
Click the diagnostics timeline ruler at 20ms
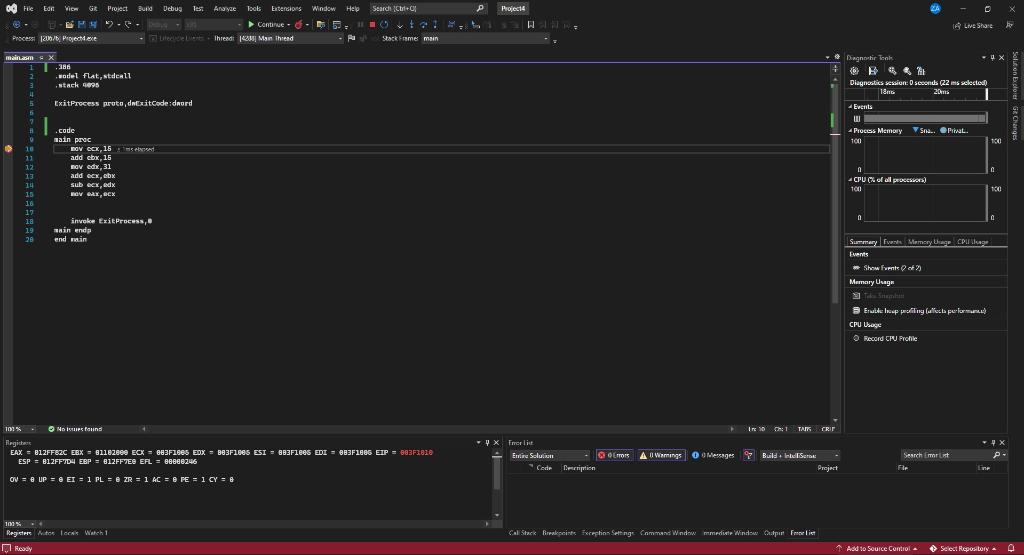pos(940,92)
